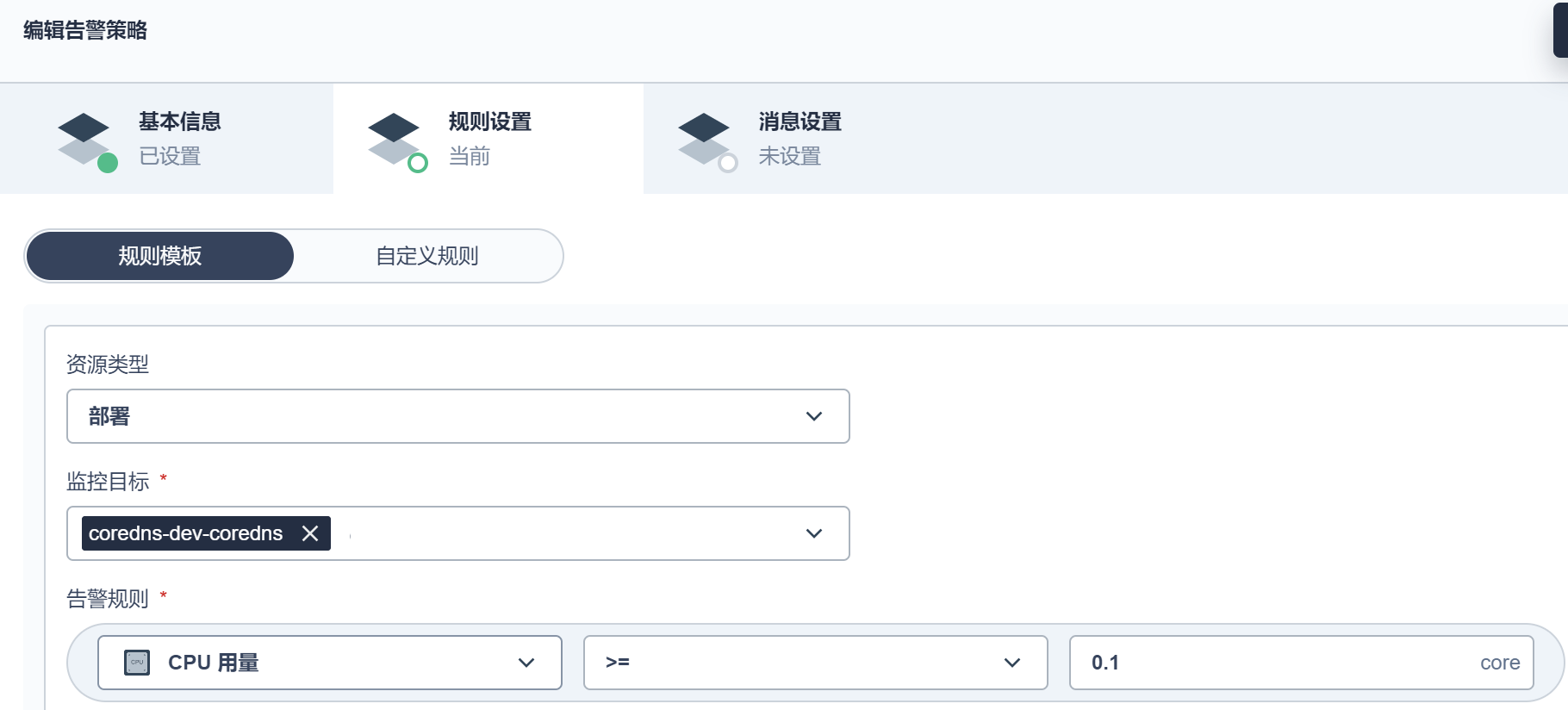Open the CPU 用量 metric dropdown
1568x710 pixels.
tap(330, 663)
